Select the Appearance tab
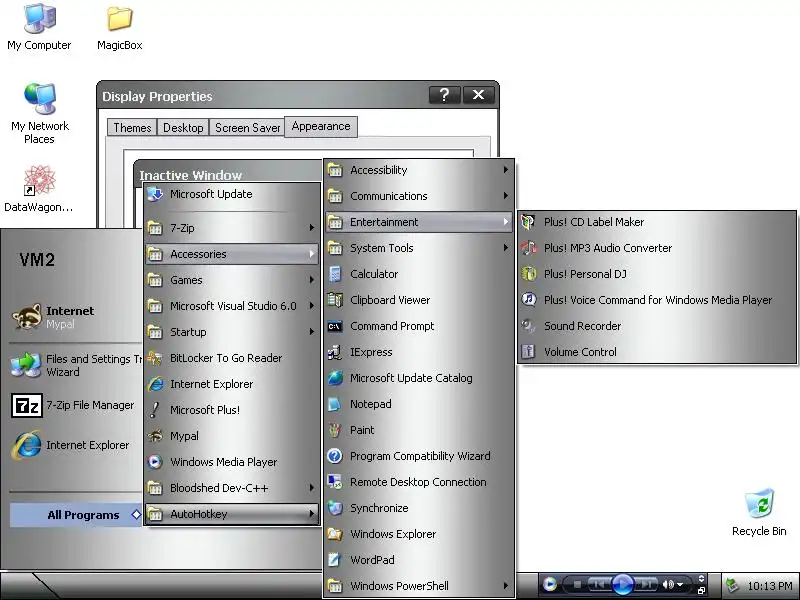800x600 pixels. 321,127
